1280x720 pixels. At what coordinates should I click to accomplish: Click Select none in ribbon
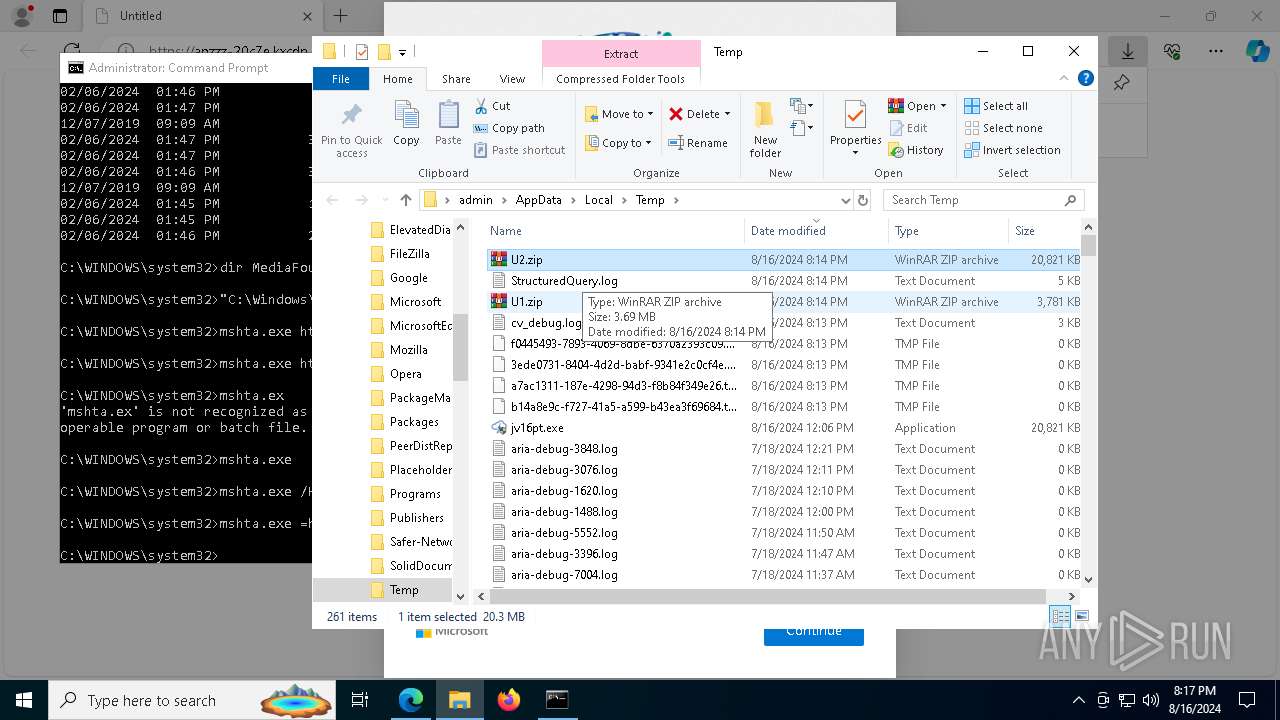(1003, 128)
